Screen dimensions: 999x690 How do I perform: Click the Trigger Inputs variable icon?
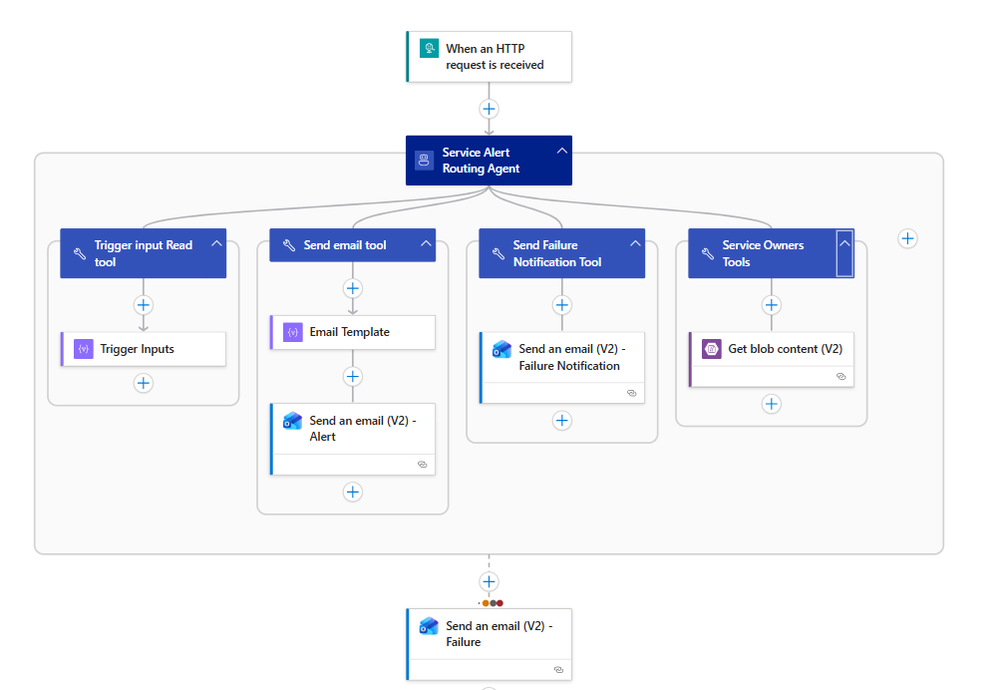(83, 349)
